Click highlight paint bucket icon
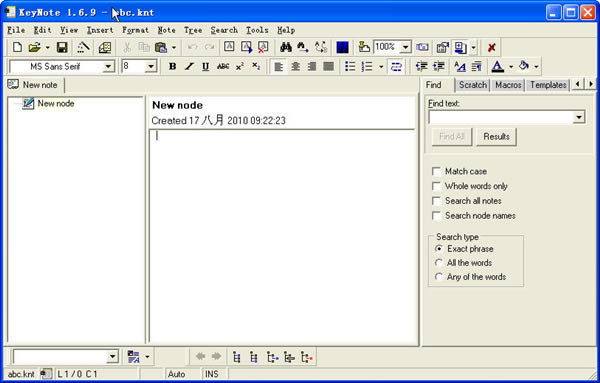The height and width of the screenshot is (383, 600). 524,67
